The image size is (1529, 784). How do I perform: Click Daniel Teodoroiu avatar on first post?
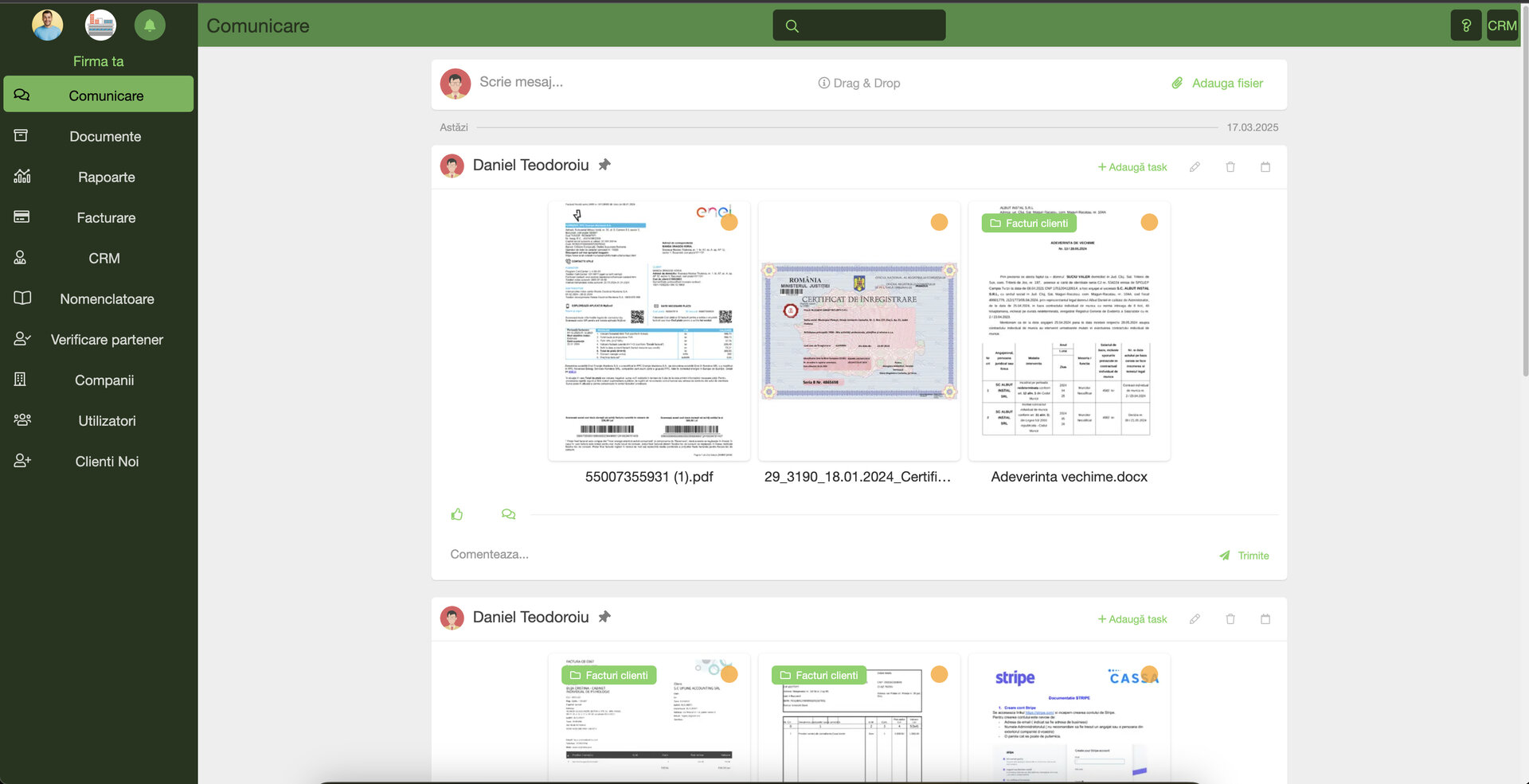tap(452, 166)
